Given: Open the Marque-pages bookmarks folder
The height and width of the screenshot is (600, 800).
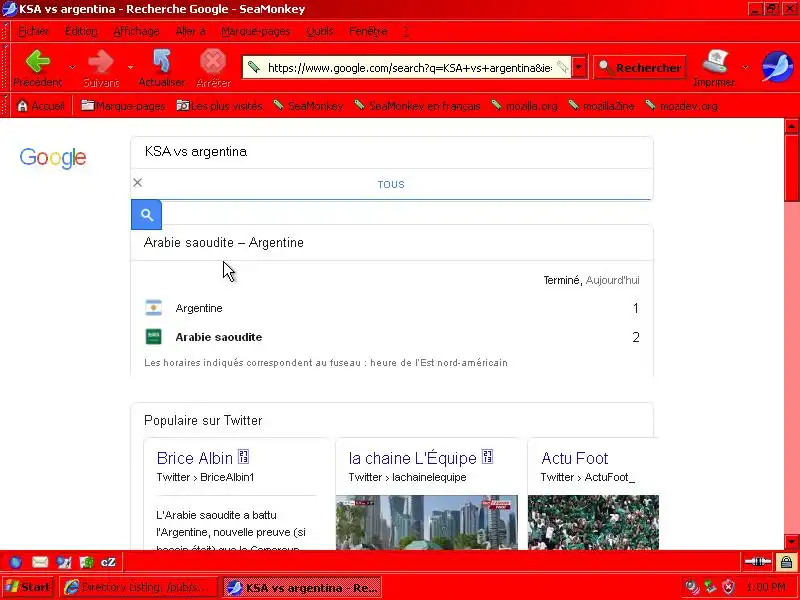Looking at the screenshot, I should click(x=123, y=106).
